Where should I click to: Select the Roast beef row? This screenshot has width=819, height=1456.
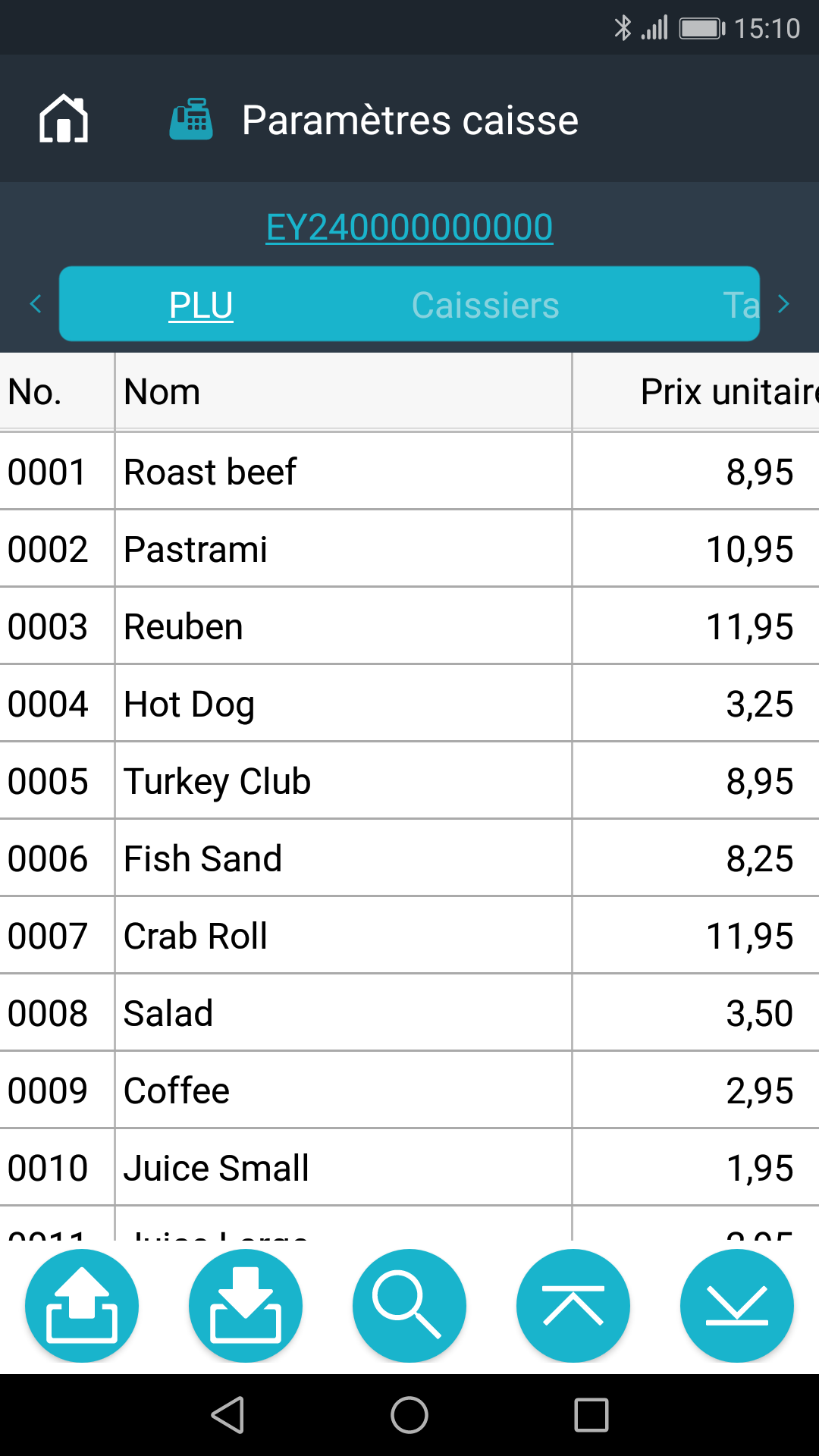tap(409, 472)
